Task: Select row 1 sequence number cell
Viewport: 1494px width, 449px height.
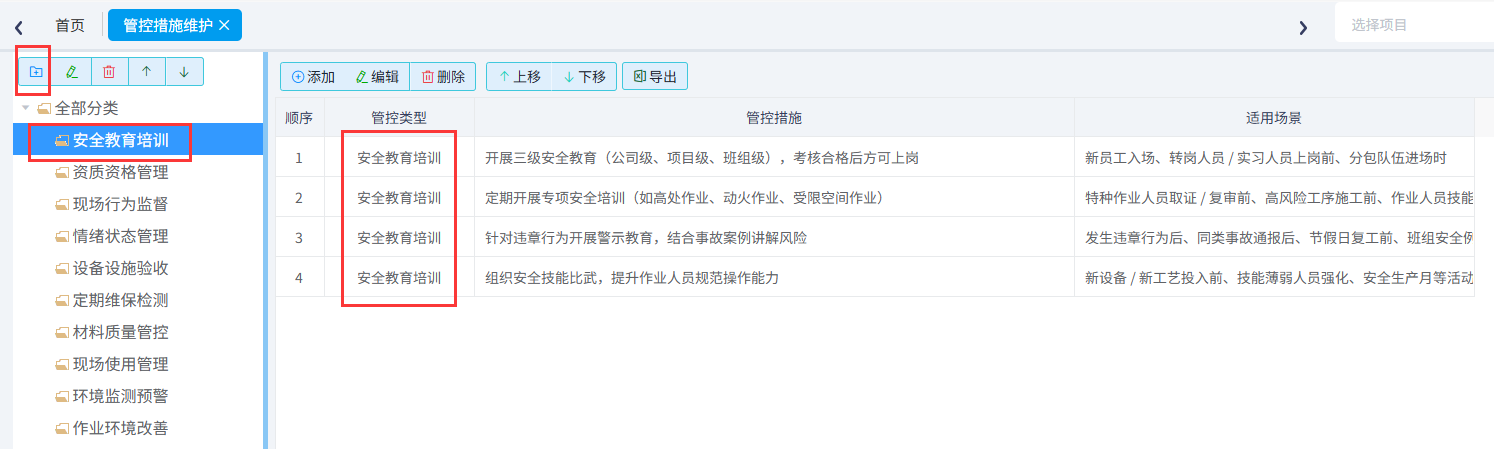Action: (299, 157)
